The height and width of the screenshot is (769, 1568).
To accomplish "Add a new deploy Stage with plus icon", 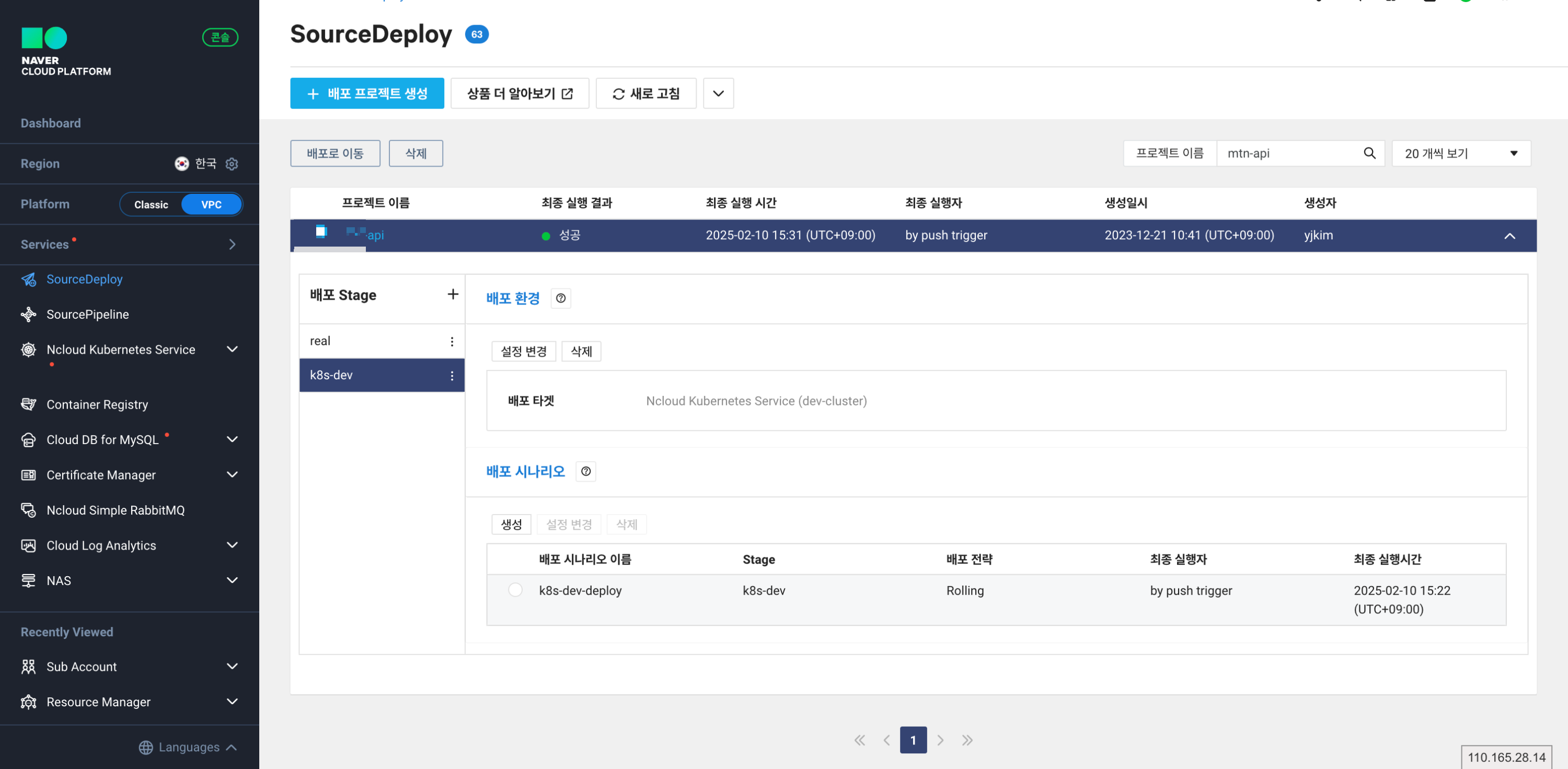I will [x=452, y=295].
